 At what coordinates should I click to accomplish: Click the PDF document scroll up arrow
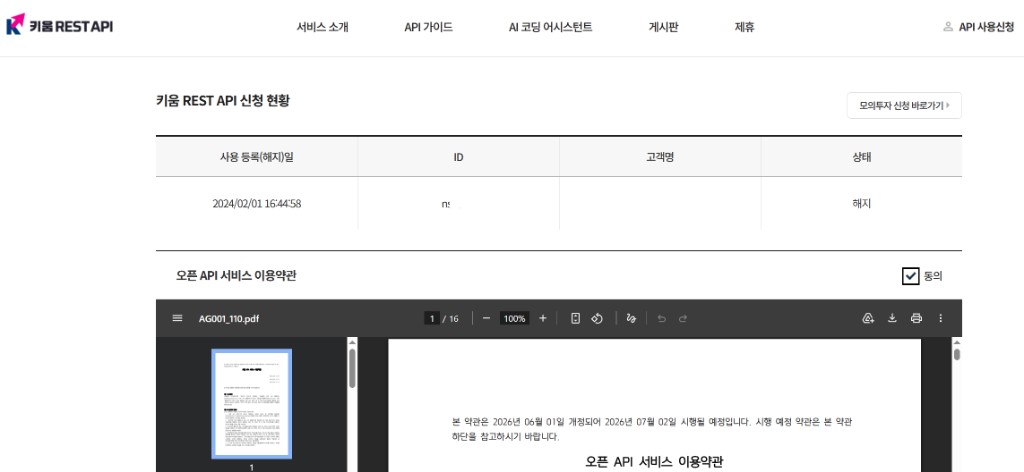click(x=957, y=342)
